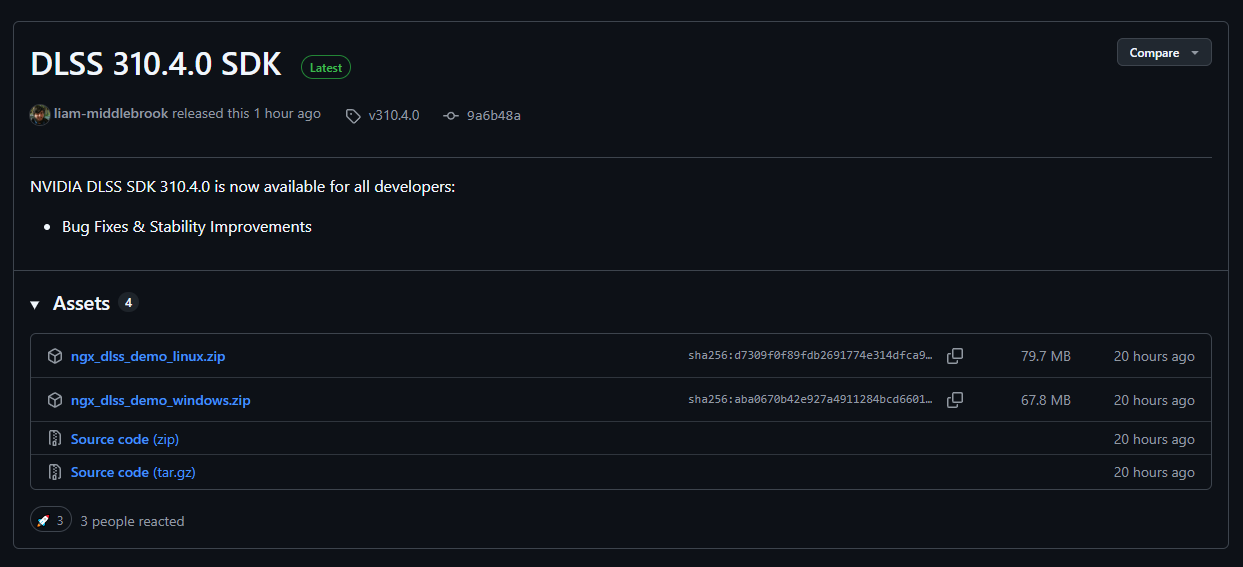Click liam-middlebrook's avatar image
Image resolution: width=1243 pixels, height=567 pixels.
pyautogui.click(x=40, y=114)
